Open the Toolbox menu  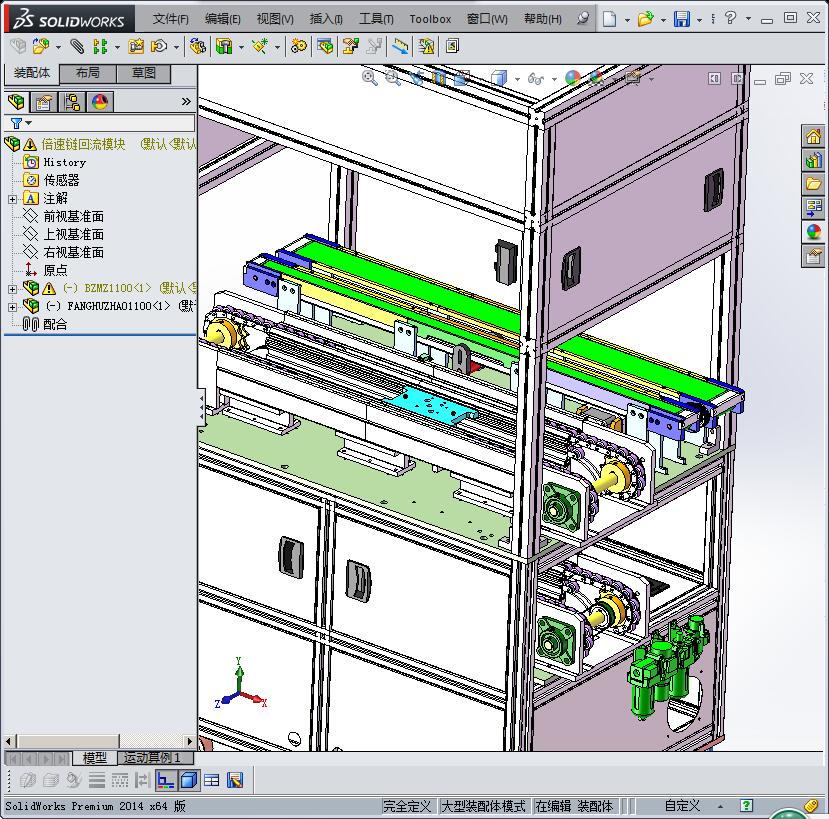pyautogui.click(x=430, y=19)
